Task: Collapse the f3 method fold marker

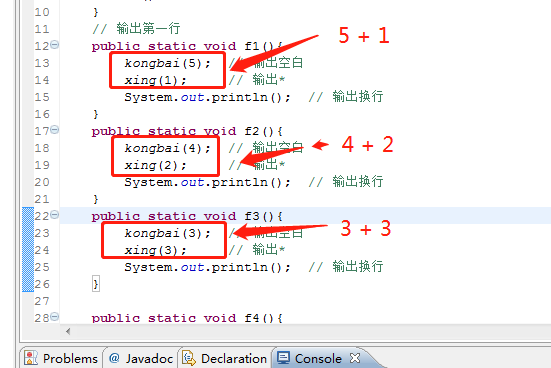Action: click(54, 214)
